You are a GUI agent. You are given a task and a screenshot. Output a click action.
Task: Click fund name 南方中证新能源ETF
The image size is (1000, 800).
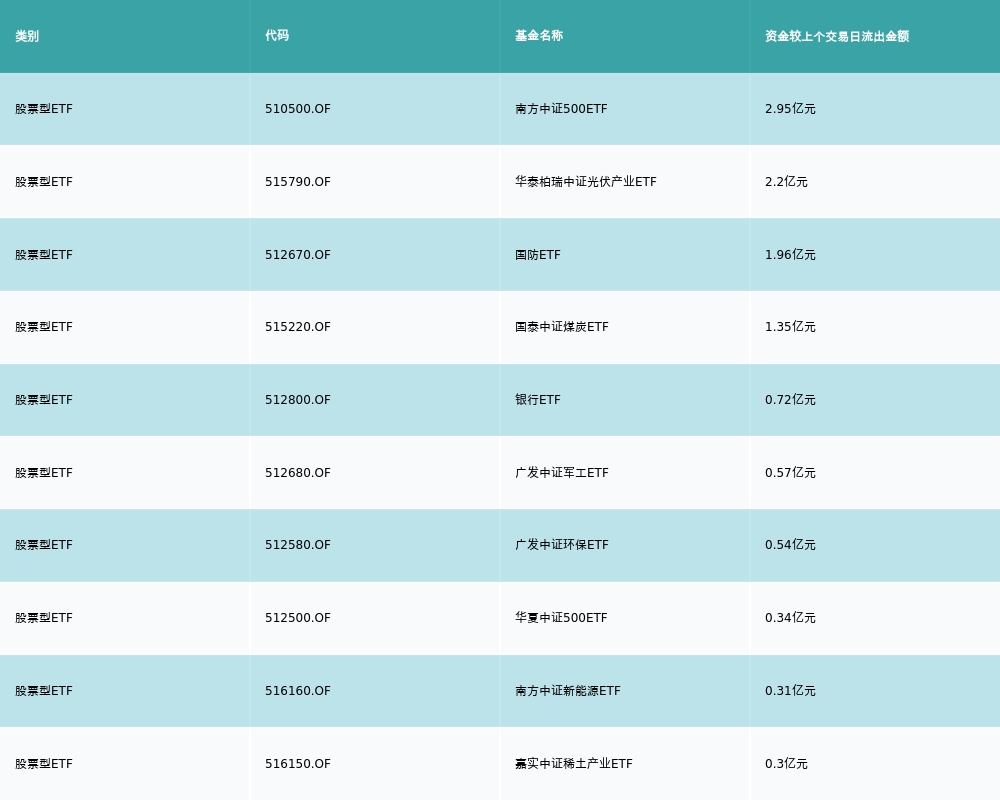(568, 691)
